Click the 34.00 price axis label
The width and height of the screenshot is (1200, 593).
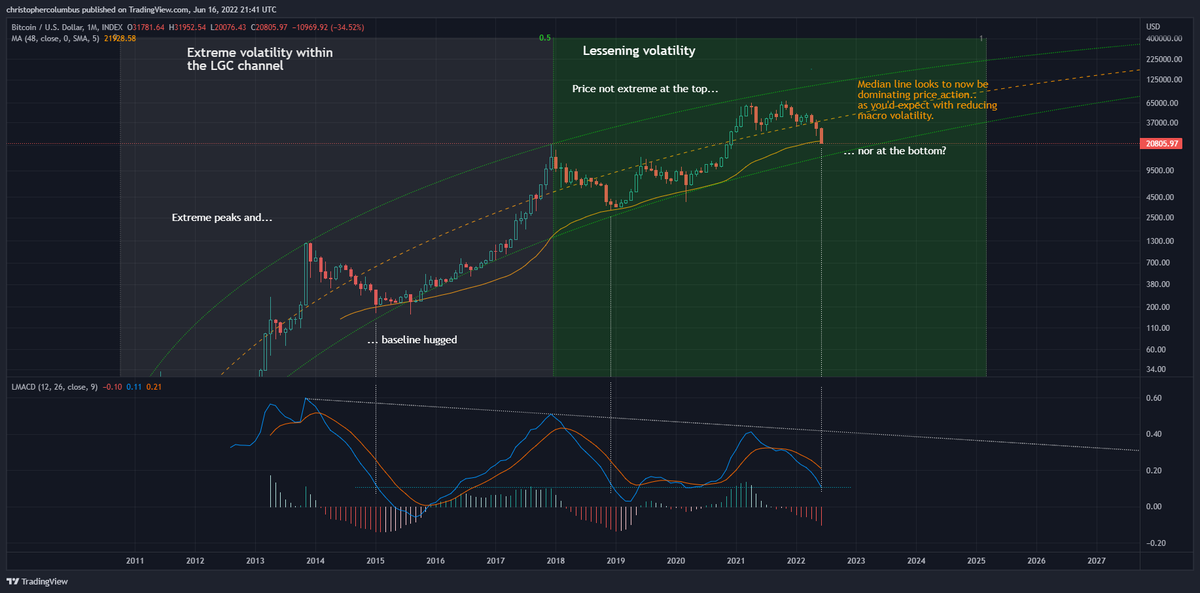[1154, 370]
